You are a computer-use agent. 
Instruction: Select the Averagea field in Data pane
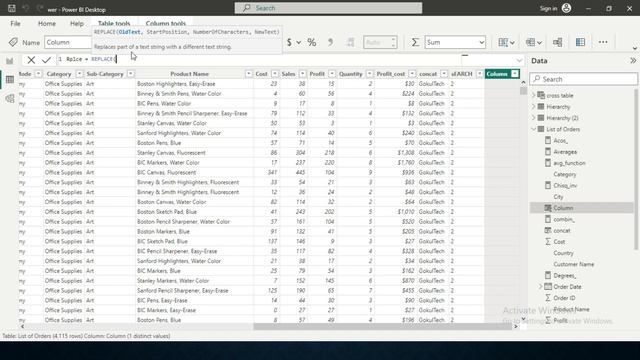click(x=565, y=152)
